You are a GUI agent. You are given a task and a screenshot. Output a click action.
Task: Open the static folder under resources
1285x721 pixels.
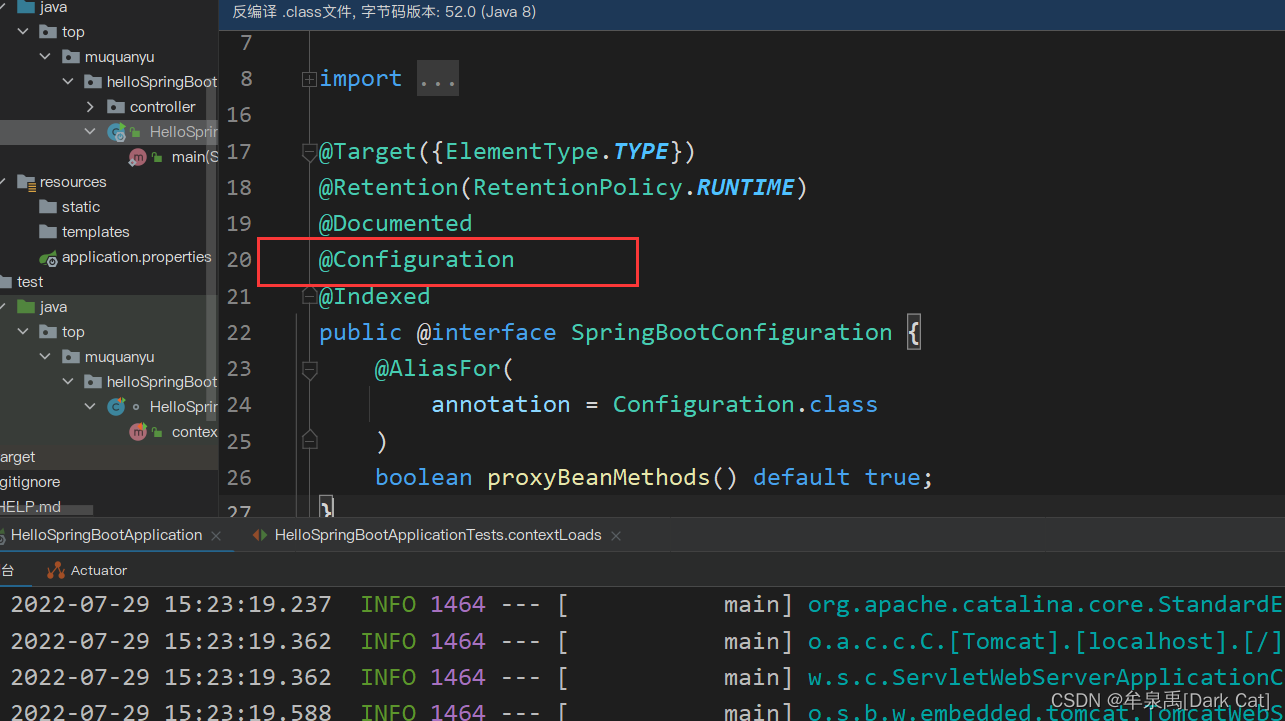click(81, 207)
